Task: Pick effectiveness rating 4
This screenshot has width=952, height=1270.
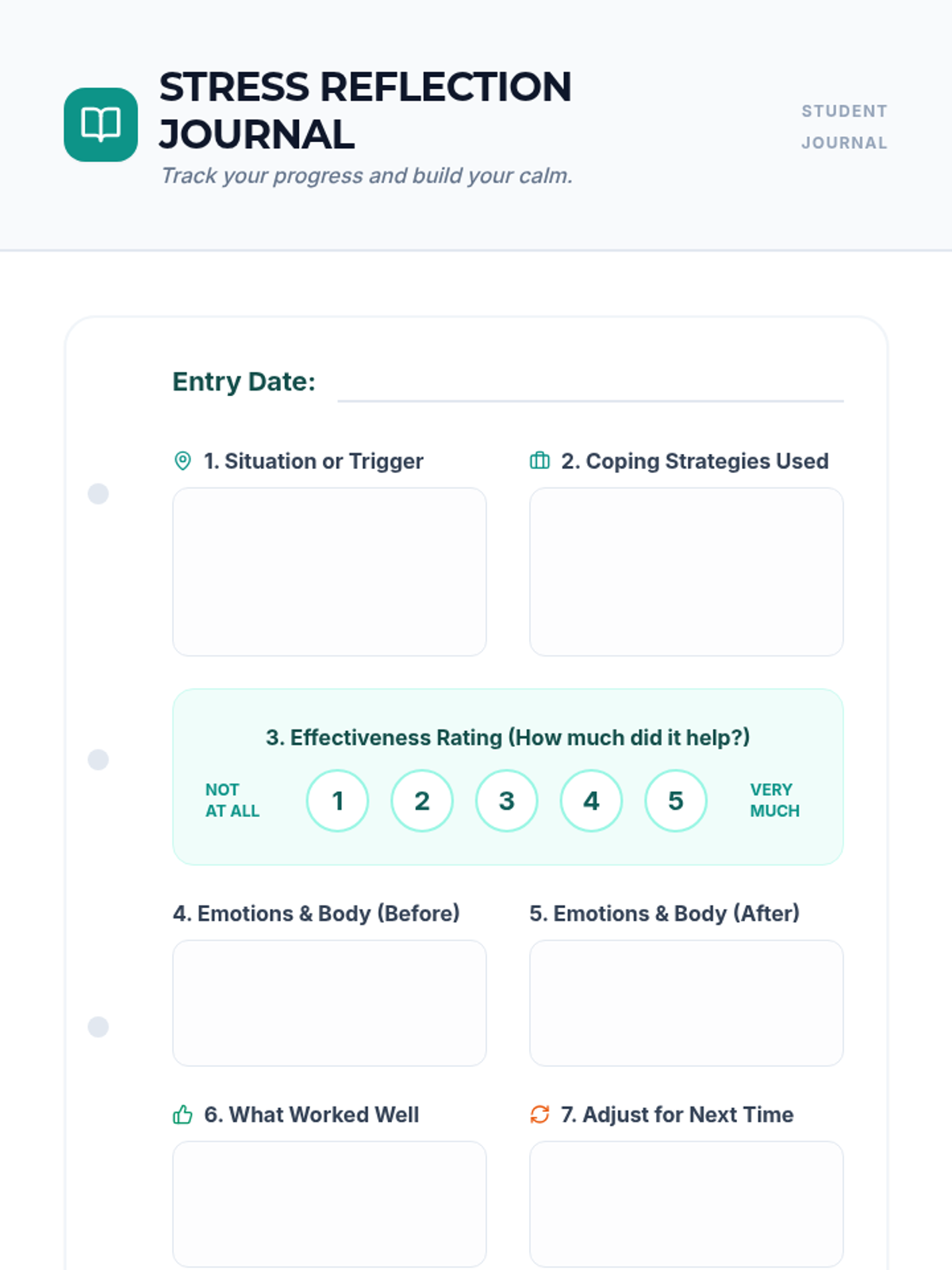Action: coord(591,801)
